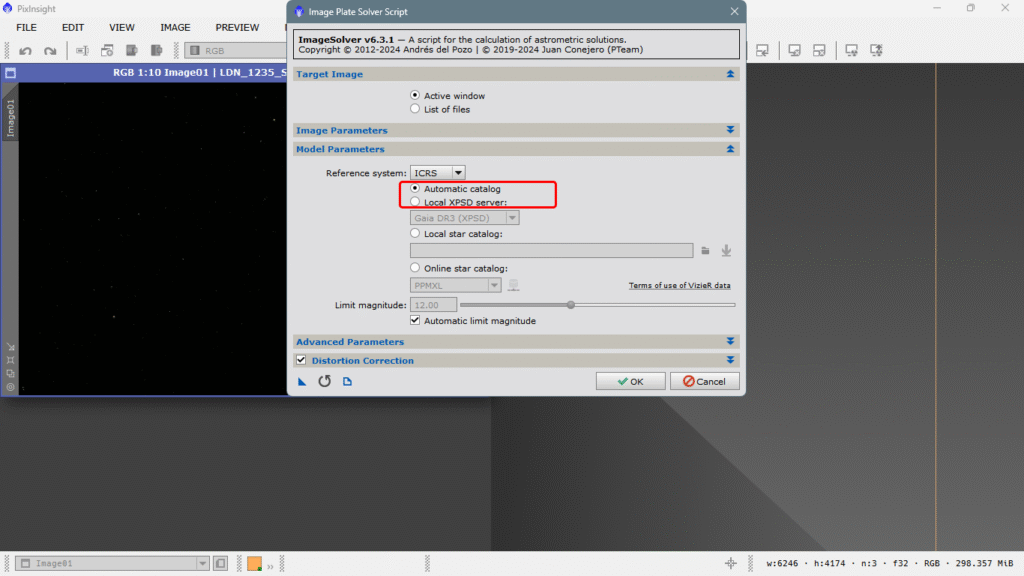Click the double-chevron overflow beside the orange swatch

(270, 566)
